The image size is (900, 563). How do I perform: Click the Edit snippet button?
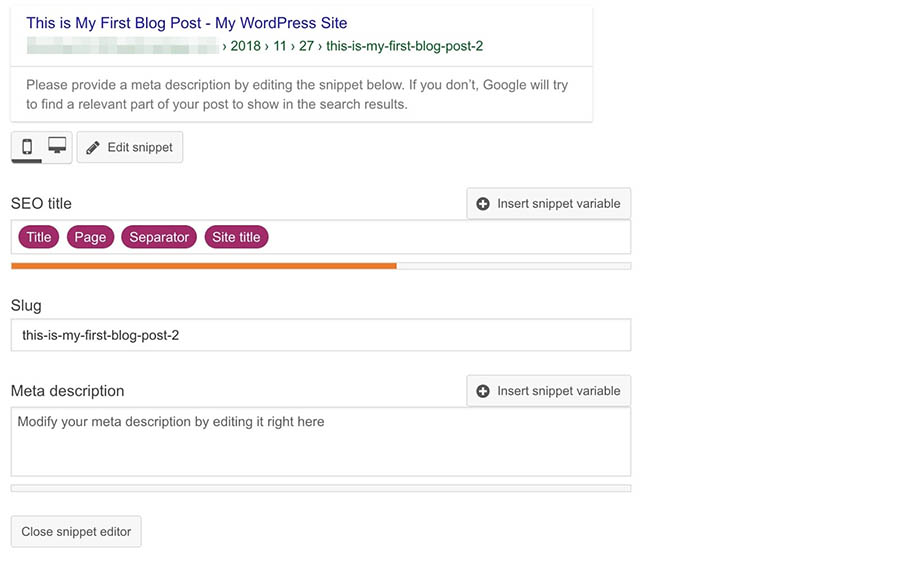click(130, 147)
